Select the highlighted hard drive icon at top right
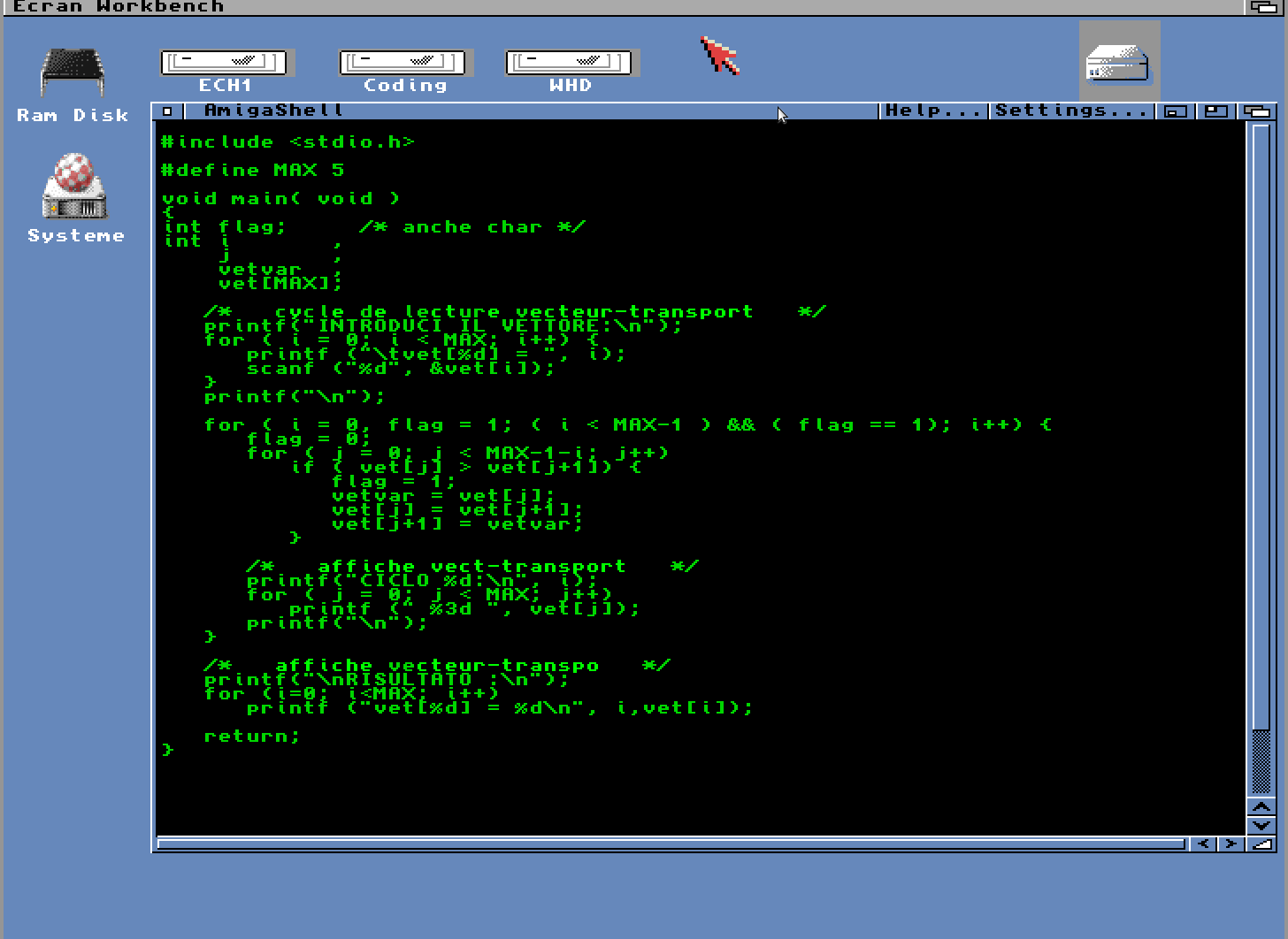This screenshot has height=939, width=1288. (x=1119, y=61)
